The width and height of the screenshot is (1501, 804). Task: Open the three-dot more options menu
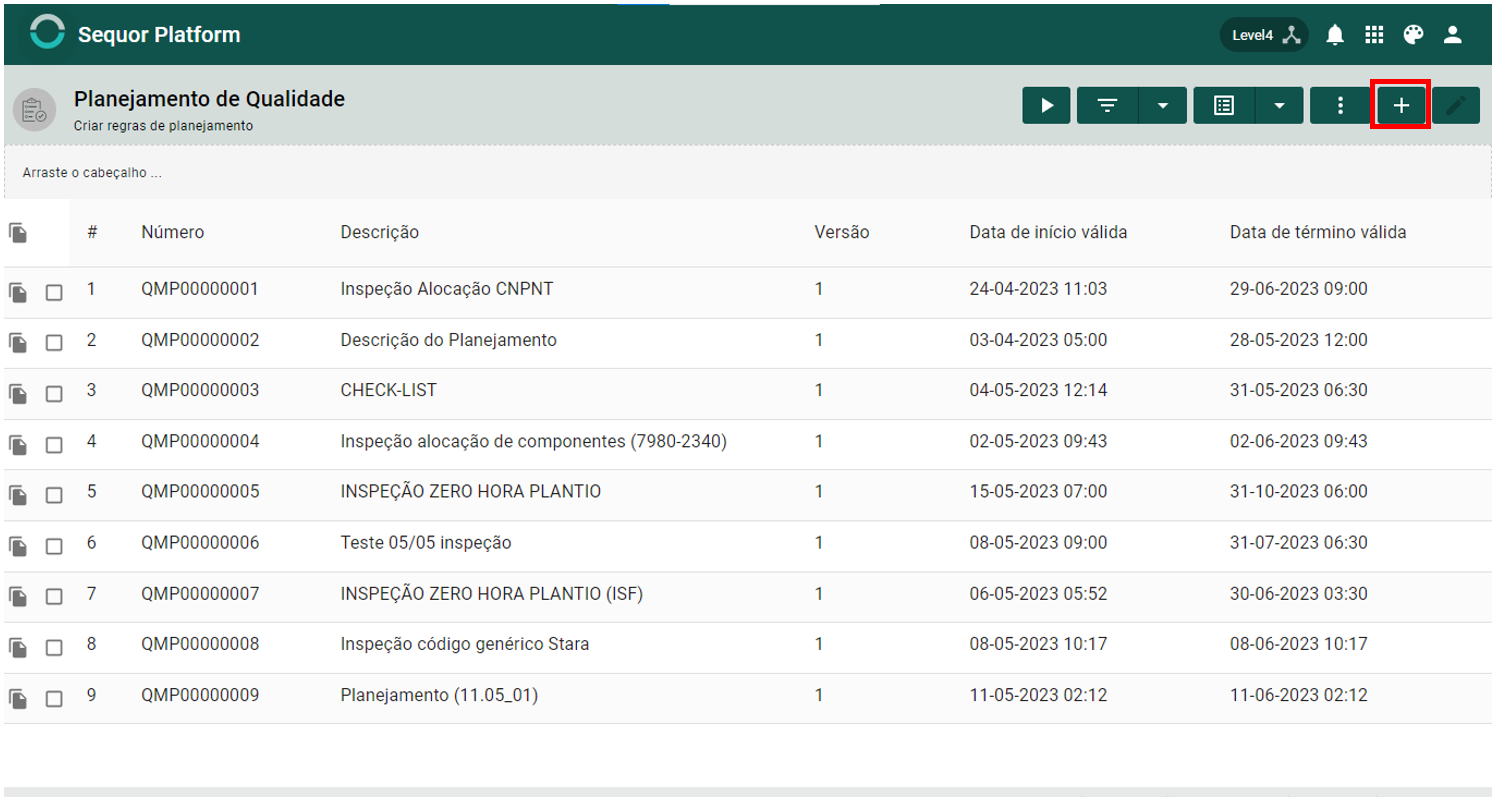click(x=1340, y=105)
